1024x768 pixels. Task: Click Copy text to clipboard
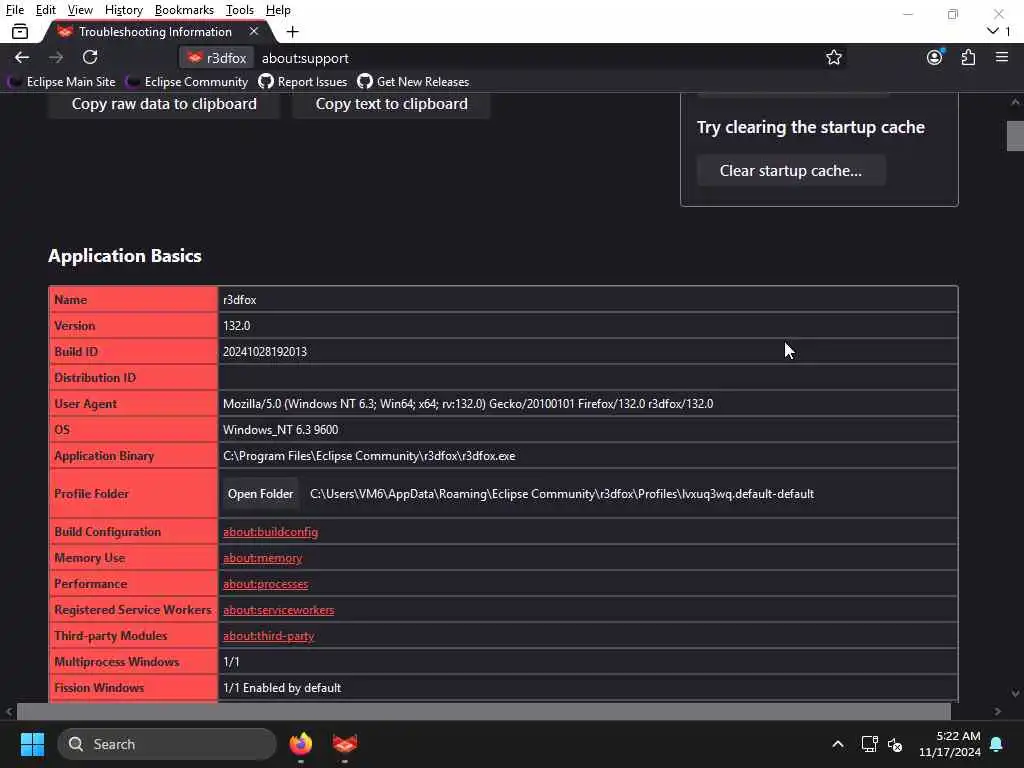pyautogui.click(x=391, y=104)
